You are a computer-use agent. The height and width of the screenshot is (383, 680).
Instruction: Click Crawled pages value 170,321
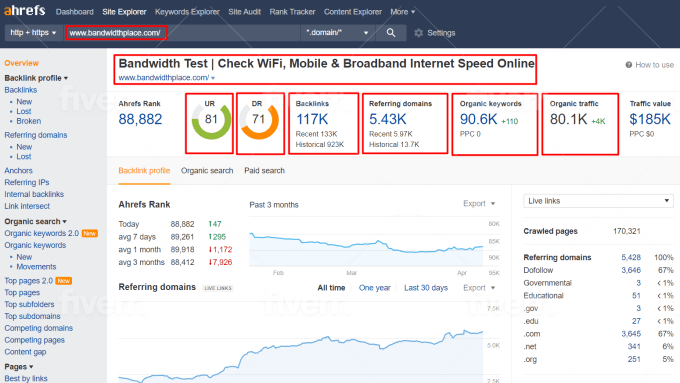click(627, 231)
